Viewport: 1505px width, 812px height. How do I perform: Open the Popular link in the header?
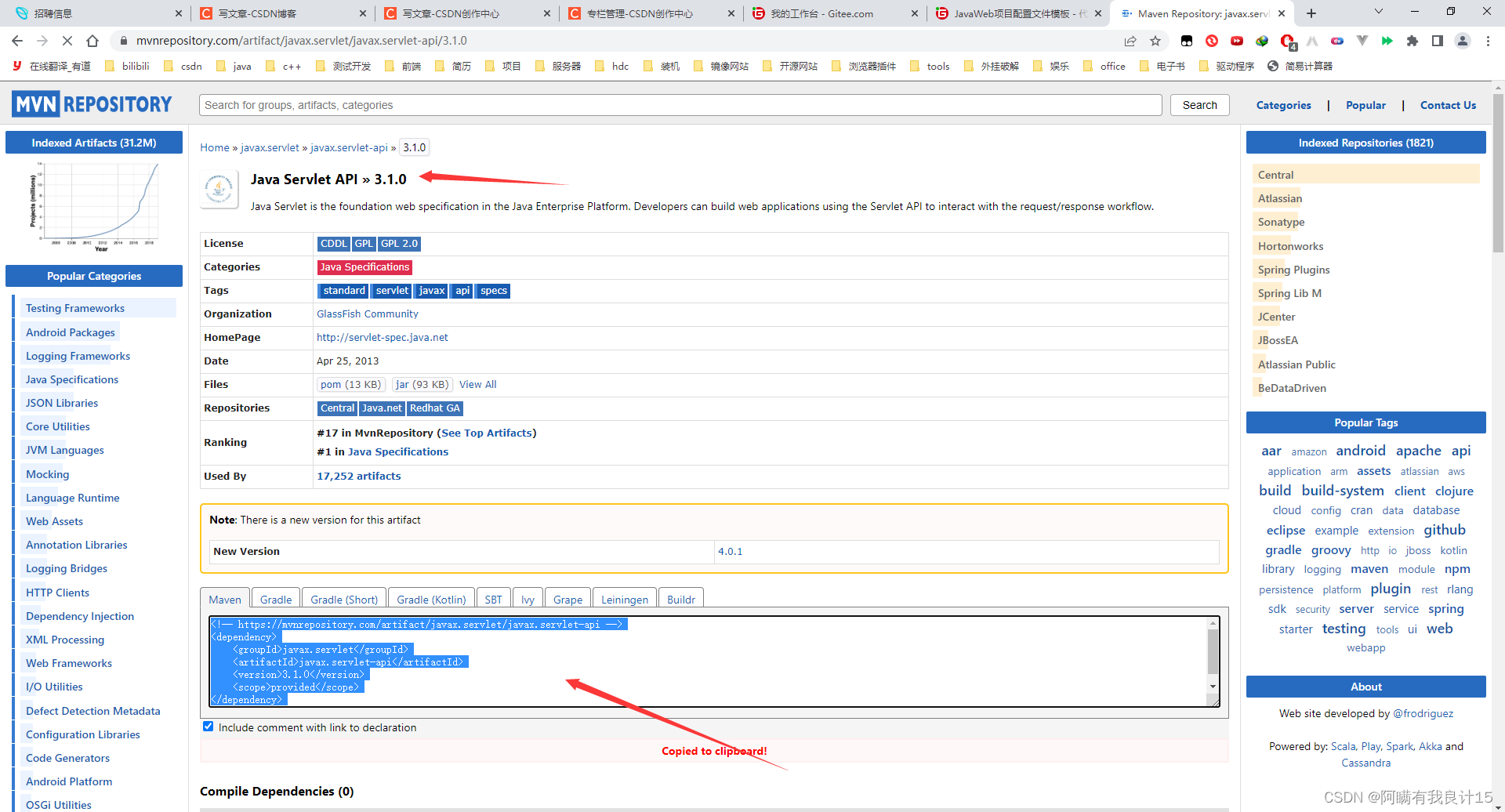tap(1365, 105)
